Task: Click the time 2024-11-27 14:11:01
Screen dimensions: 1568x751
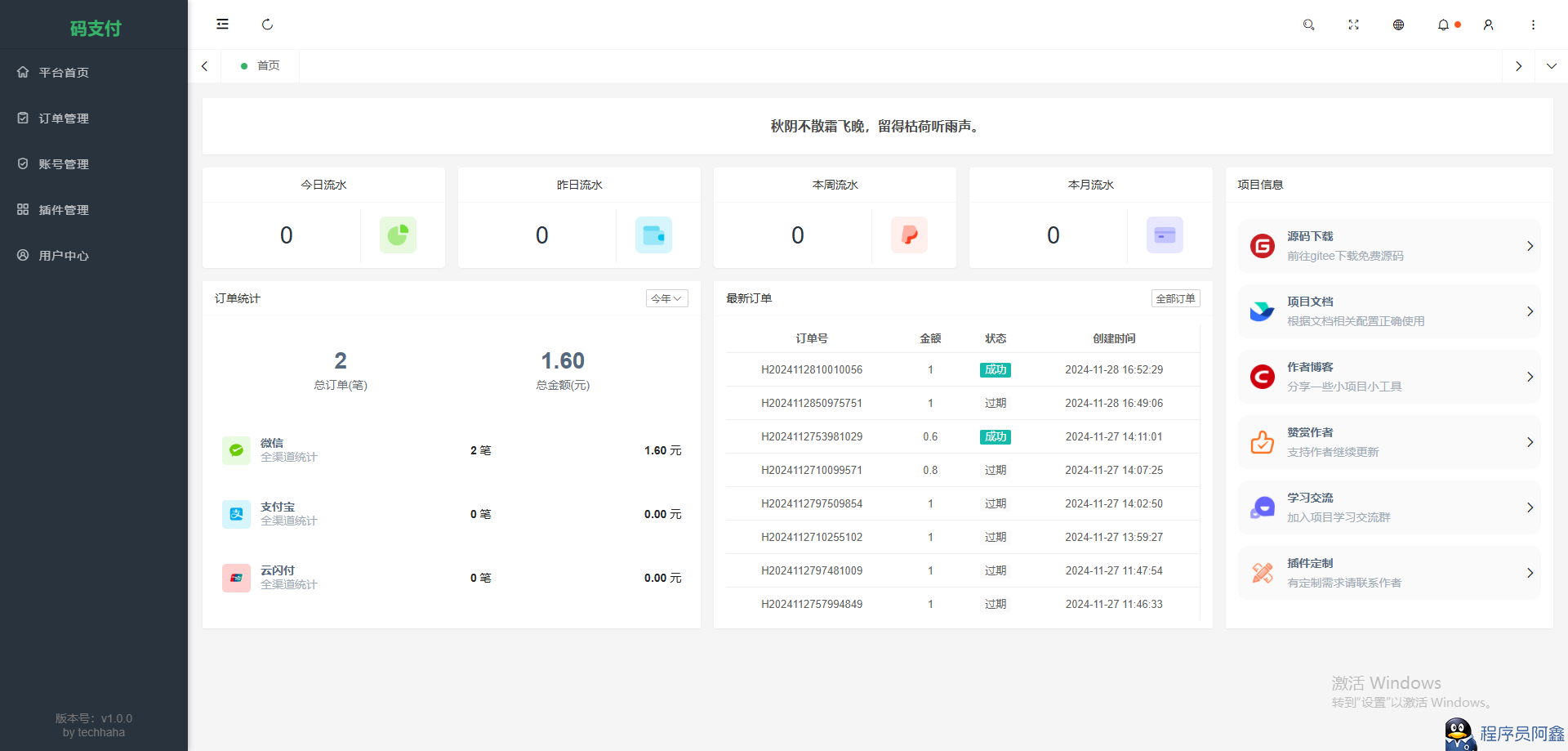Action: point(1114,436)
